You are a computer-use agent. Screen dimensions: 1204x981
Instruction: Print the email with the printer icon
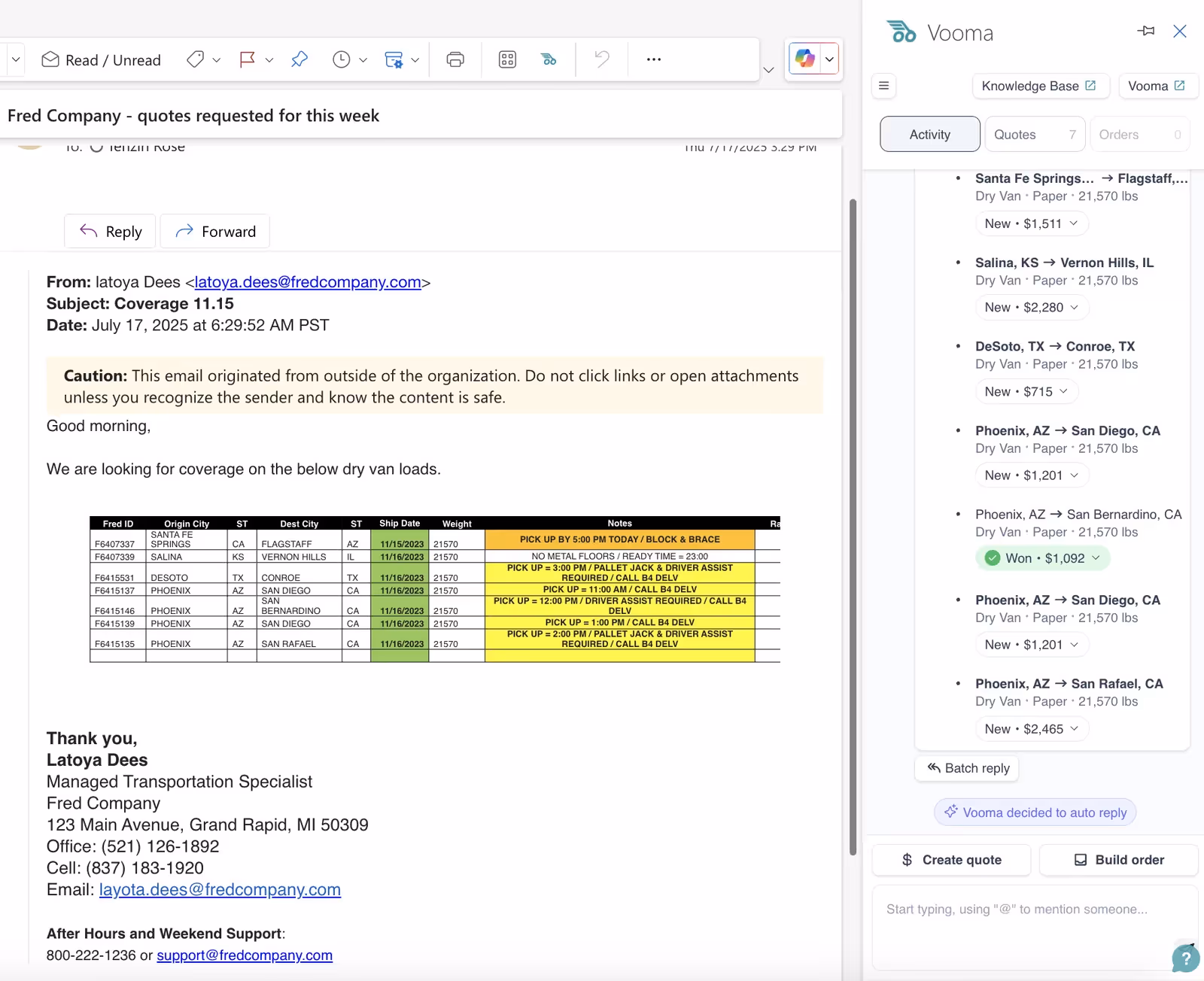455,59
